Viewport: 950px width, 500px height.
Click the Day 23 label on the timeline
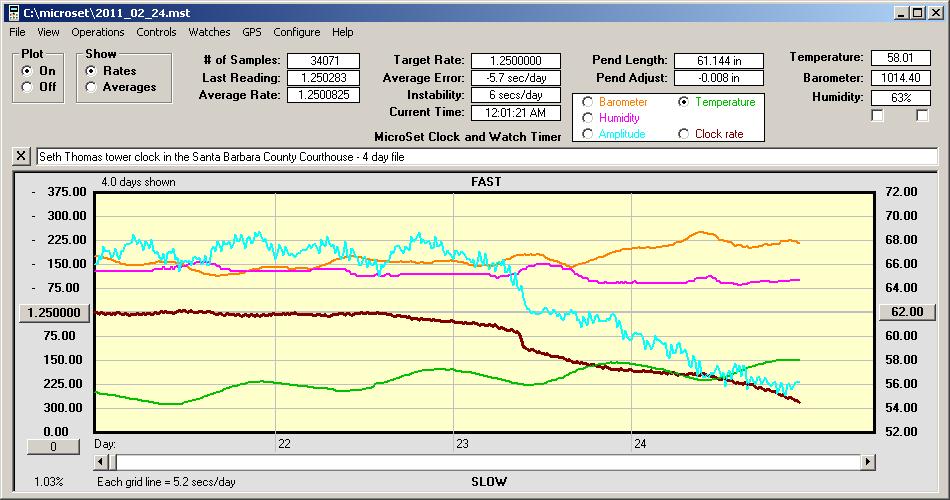(x=462, y=444)
